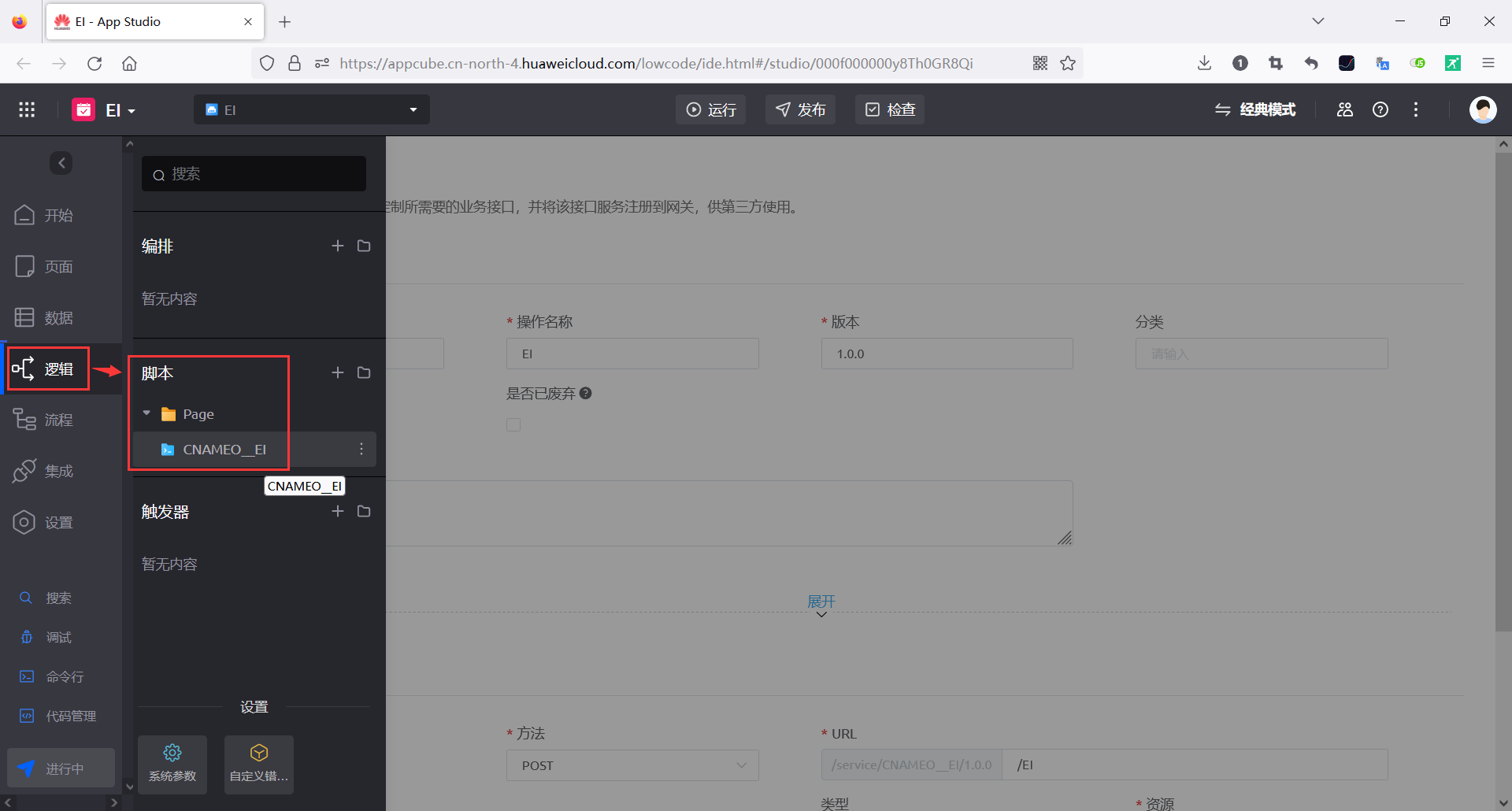Check the 是否已废弃 checkbox
Screen dimensions: 1512x811
point(513,424)
